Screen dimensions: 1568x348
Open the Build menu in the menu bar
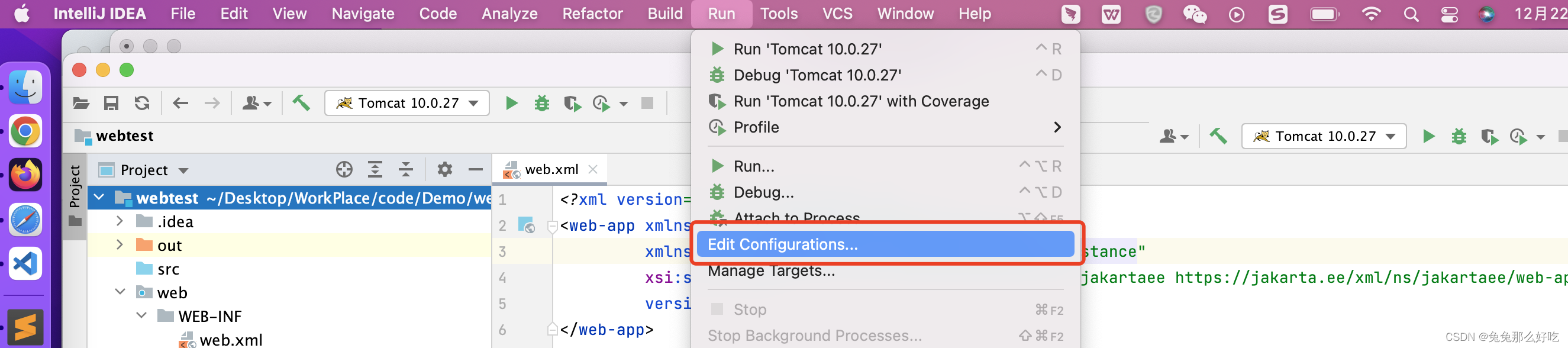664,14
